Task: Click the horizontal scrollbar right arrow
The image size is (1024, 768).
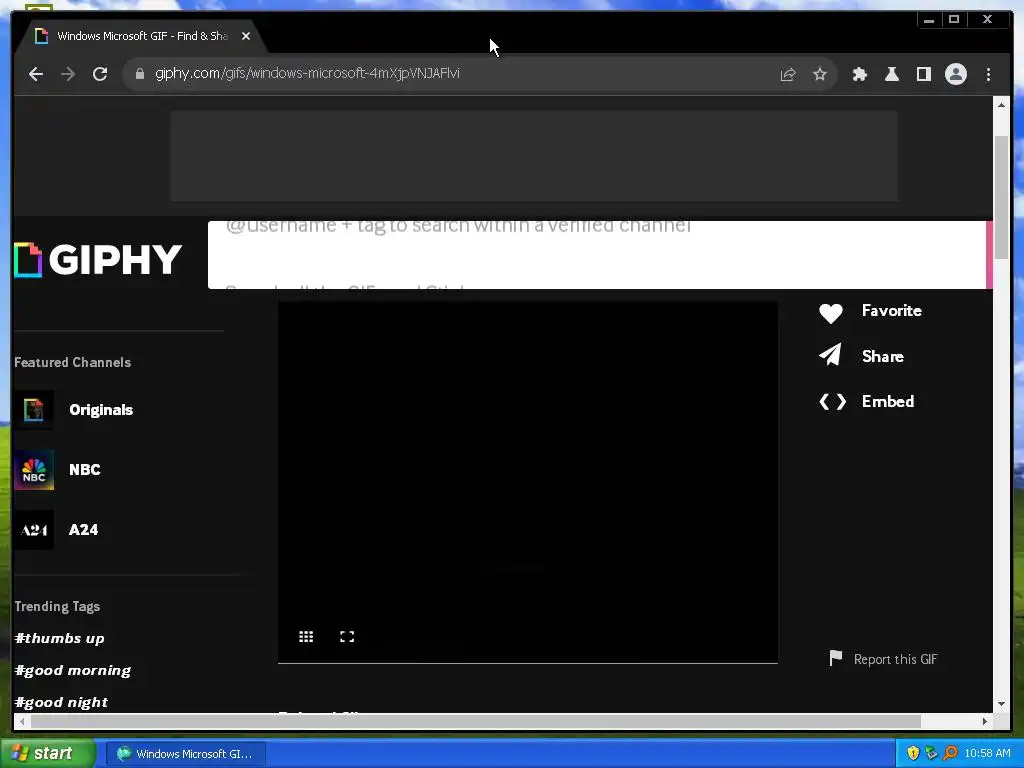Action: tap(985, 722)
